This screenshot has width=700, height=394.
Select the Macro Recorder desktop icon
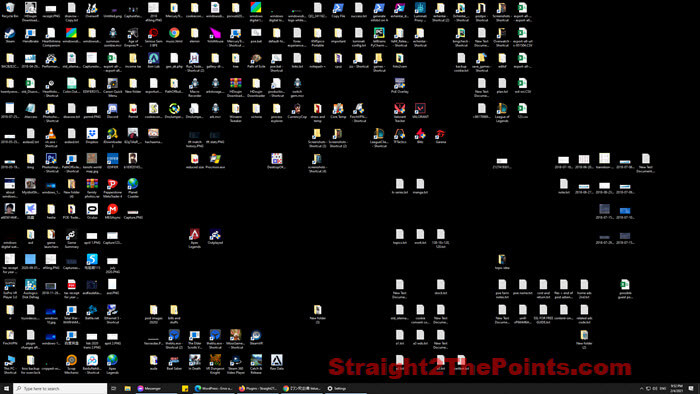click(x=195, y=88)
